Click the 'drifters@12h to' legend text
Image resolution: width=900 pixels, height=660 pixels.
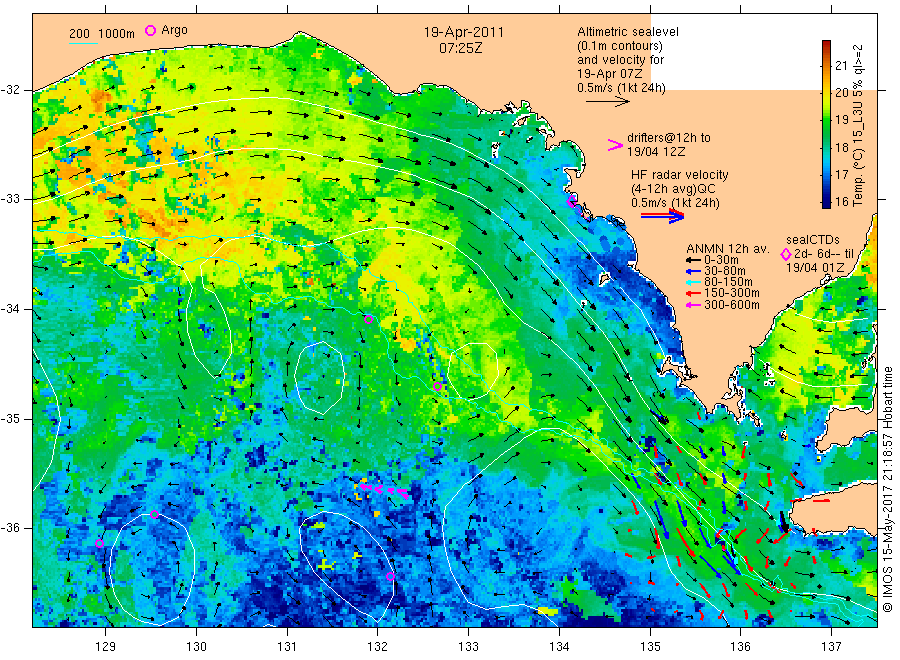(669, 138)
